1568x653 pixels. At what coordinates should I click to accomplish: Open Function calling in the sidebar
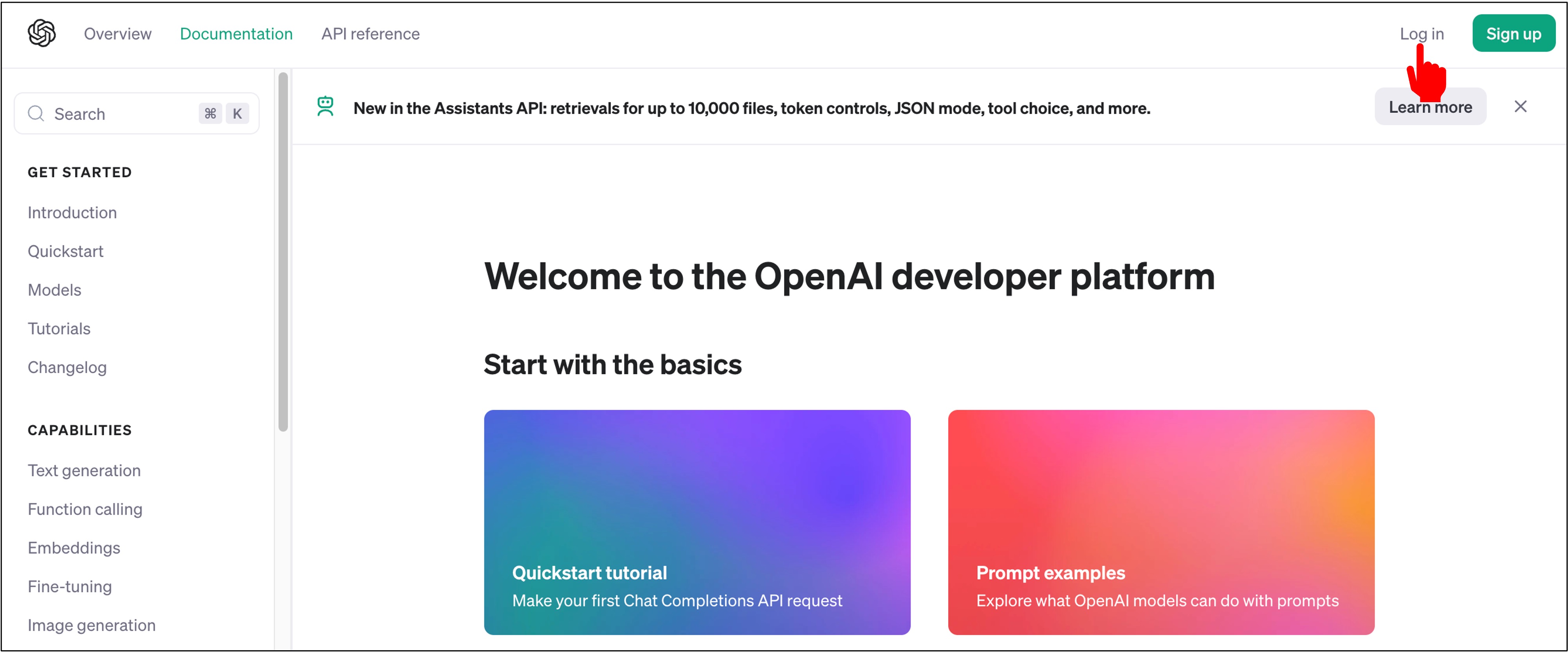click(85, 509)
